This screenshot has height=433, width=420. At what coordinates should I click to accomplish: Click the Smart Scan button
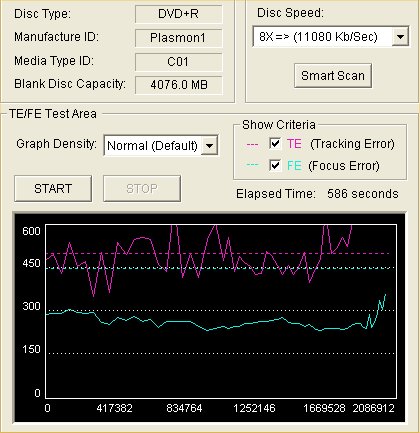(x=333, y=76)
